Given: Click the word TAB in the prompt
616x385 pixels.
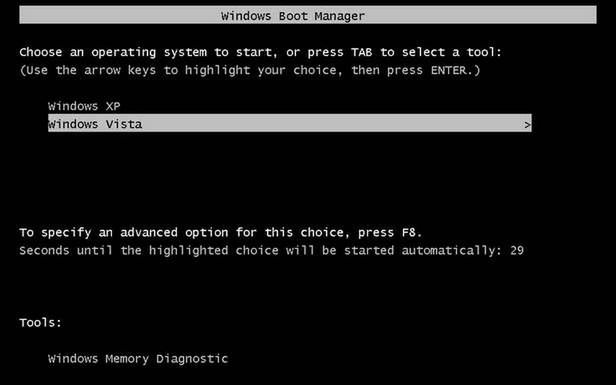Looking at the screenshot, I should (x=361, y=52).
